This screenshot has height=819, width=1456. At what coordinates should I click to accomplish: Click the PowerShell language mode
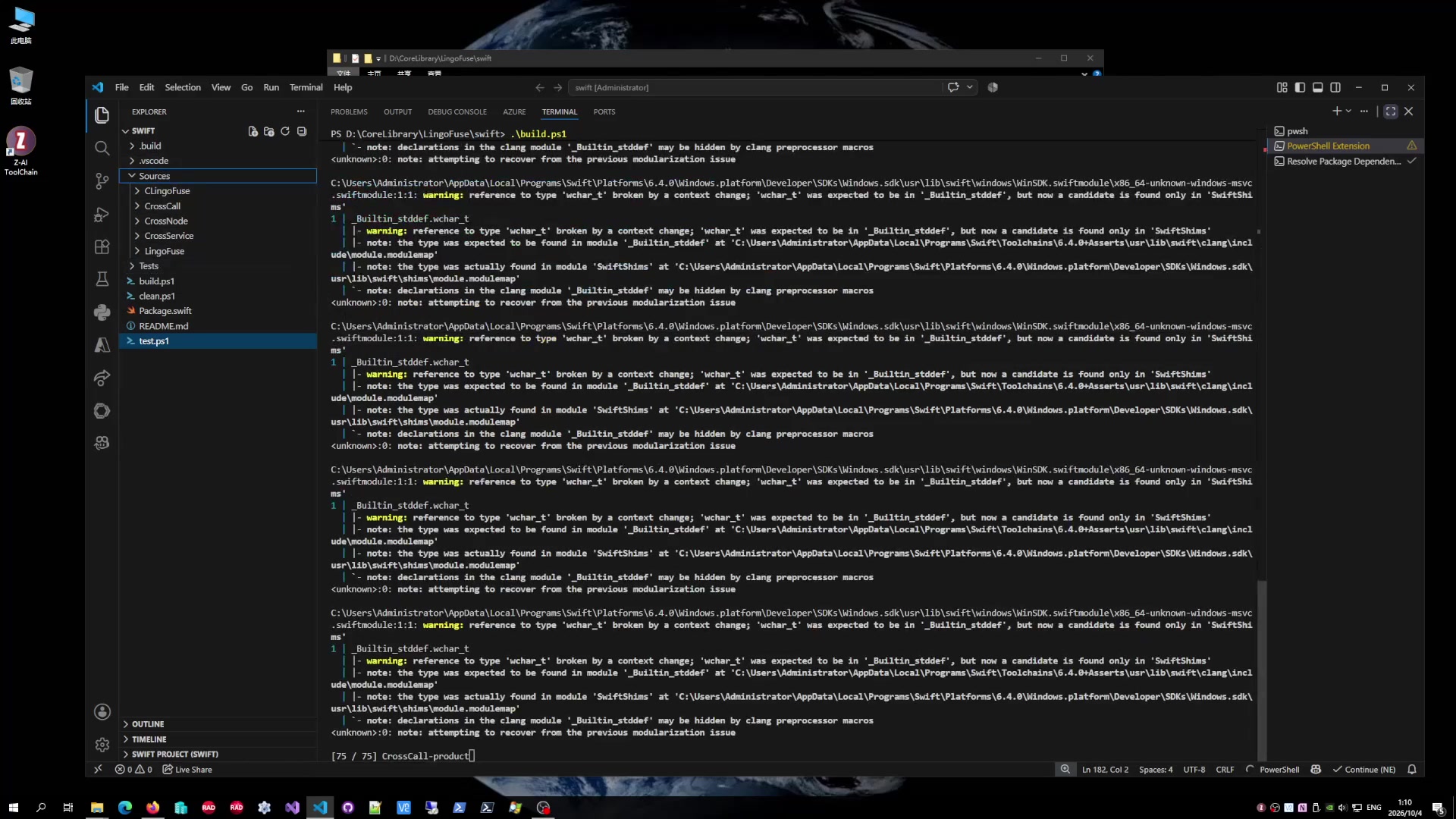coord(1279,770)
